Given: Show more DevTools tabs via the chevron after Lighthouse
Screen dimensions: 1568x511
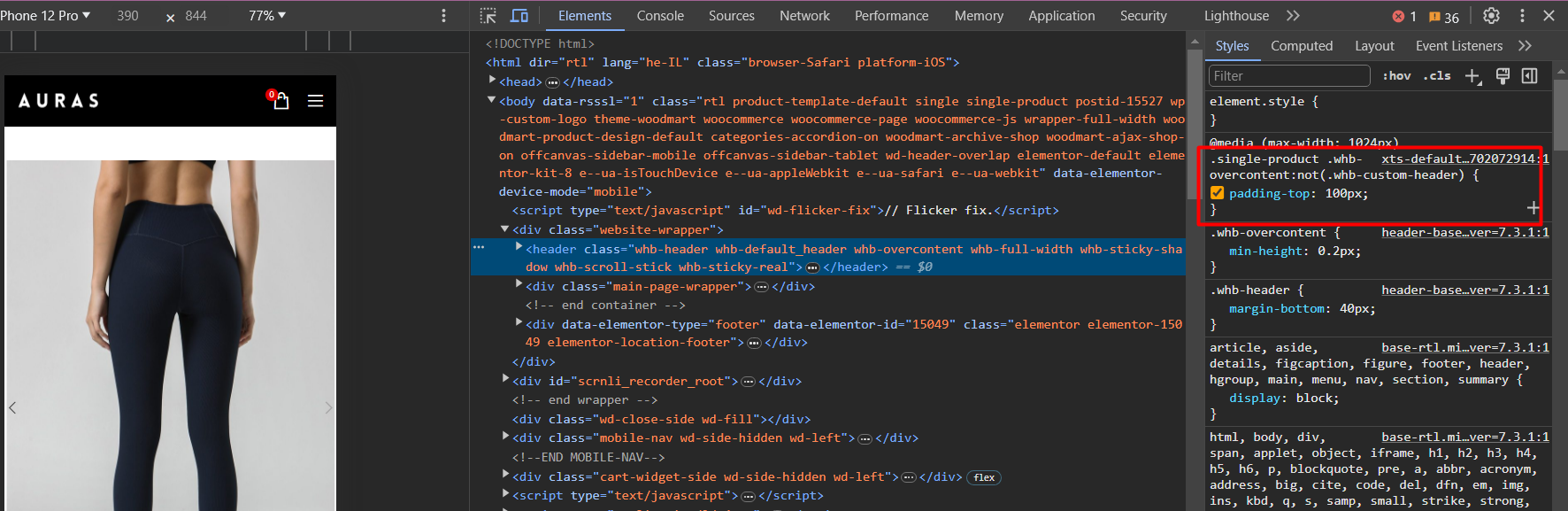Looking at the screenshot, I should coord(1293,16).
